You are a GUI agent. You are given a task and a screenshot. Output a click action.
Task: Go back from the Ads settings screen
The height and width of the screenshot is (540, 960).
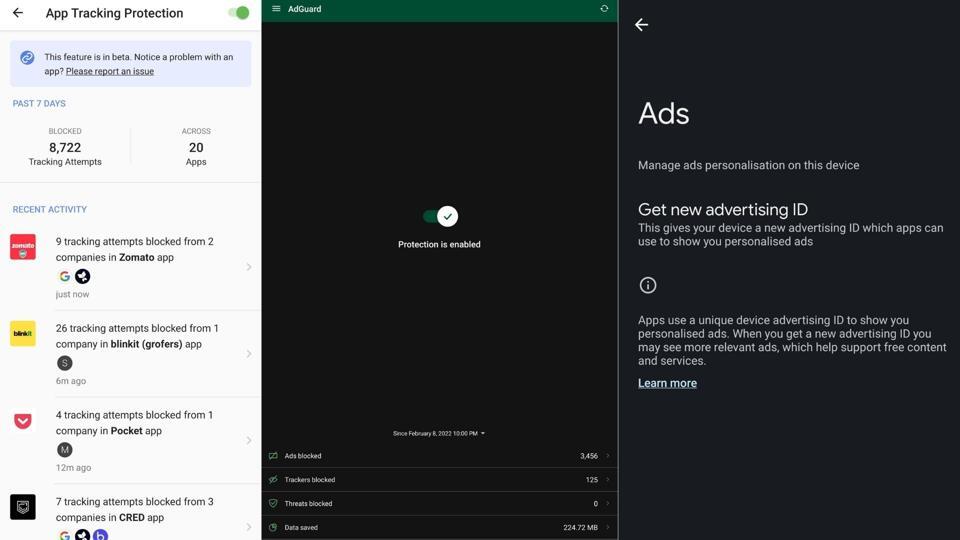[x=641, y=24]
